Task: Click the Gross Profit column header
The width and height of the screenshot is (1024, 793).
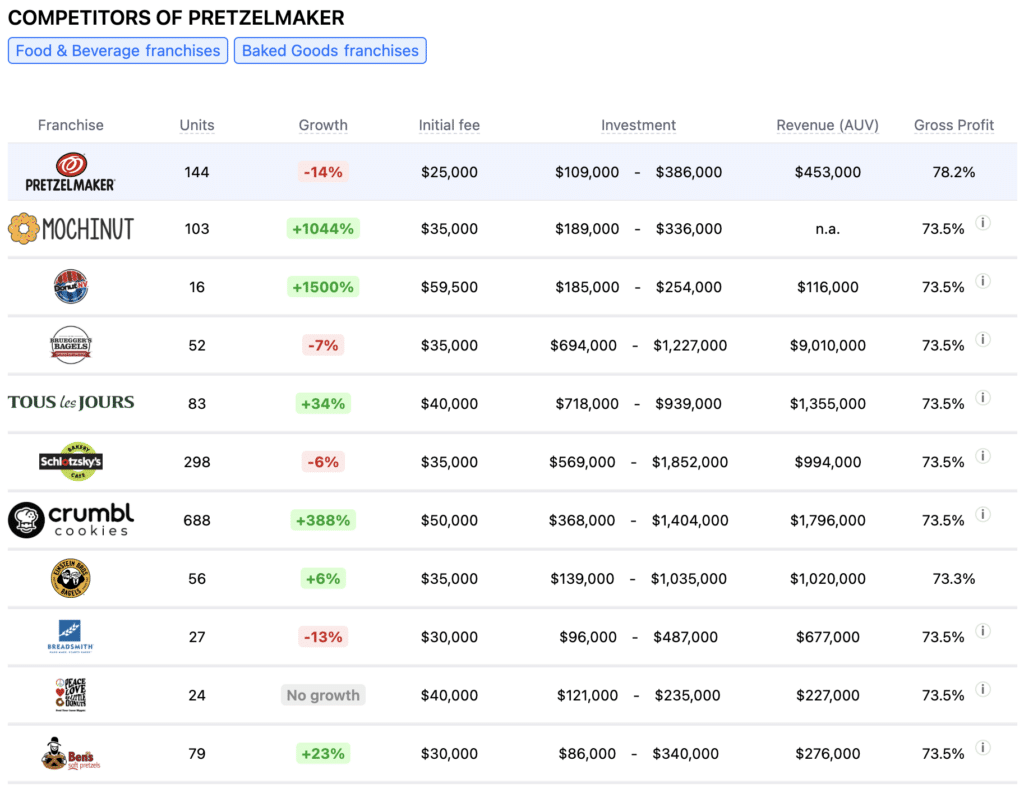Action: (x=953, y=125)
